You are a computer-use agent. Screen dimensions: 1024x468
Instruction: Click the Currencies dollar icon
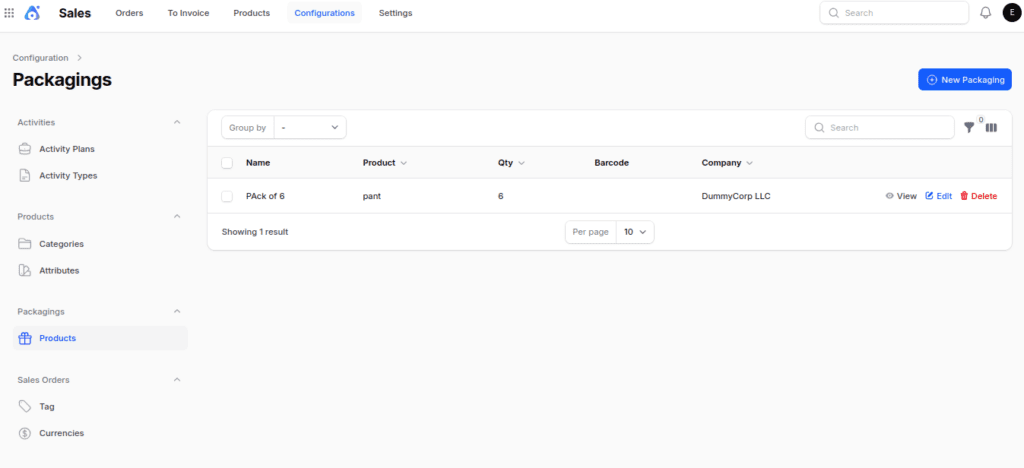(x=25, y=433)
